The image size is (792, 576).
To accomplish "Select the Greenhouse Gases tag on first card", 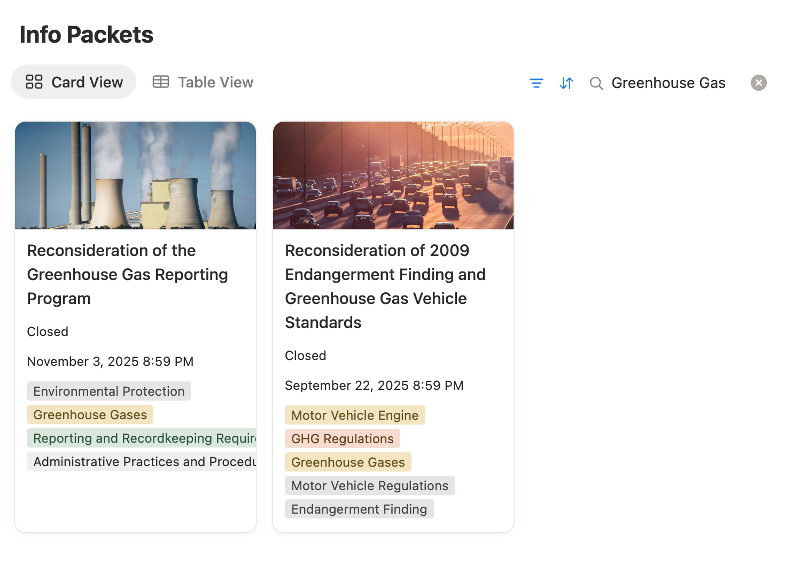I will point(90,415).
